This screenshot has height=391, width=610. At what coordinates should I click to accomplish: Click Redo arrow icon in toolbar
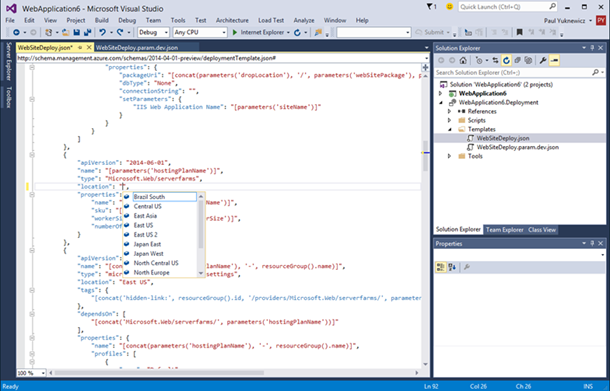pyautogui.click(x=120, y=33)
